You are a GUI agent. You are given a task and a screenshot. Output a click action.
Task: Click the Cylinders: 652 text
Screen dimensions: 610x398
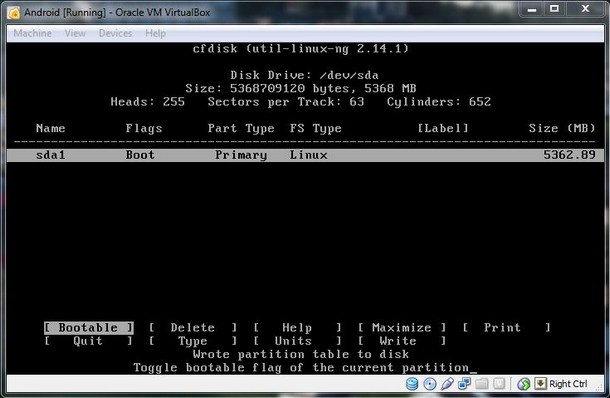[x=439, y=102]
